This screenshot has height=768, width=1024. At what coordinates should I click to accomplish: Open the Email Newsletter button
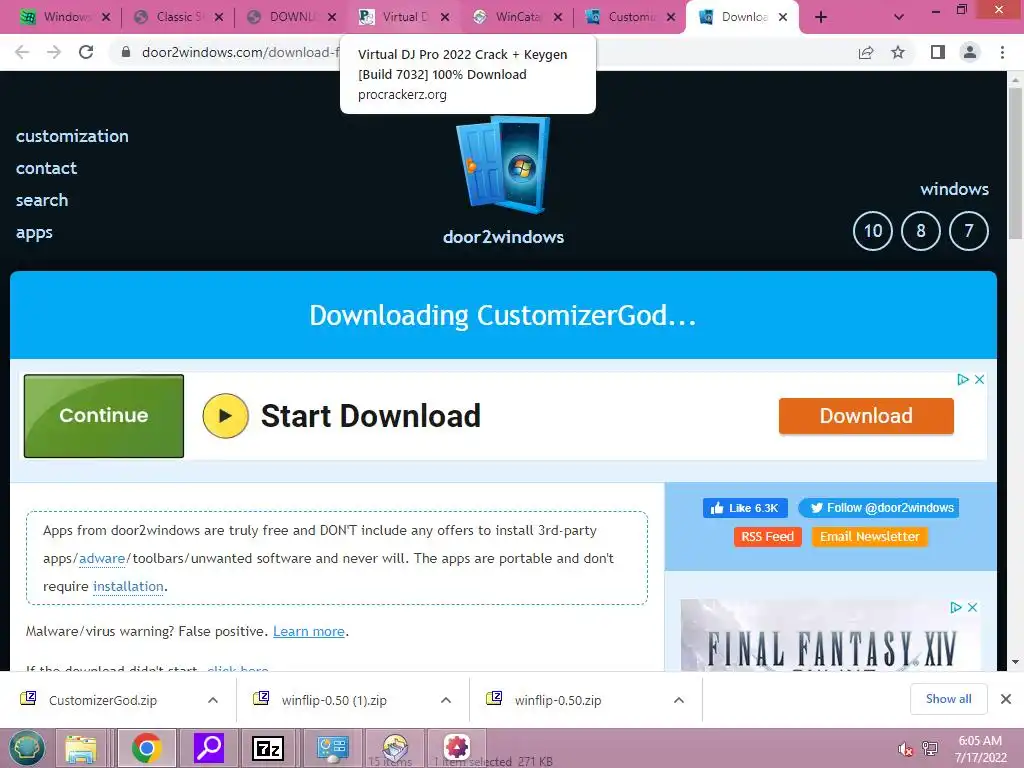point(869,536)
